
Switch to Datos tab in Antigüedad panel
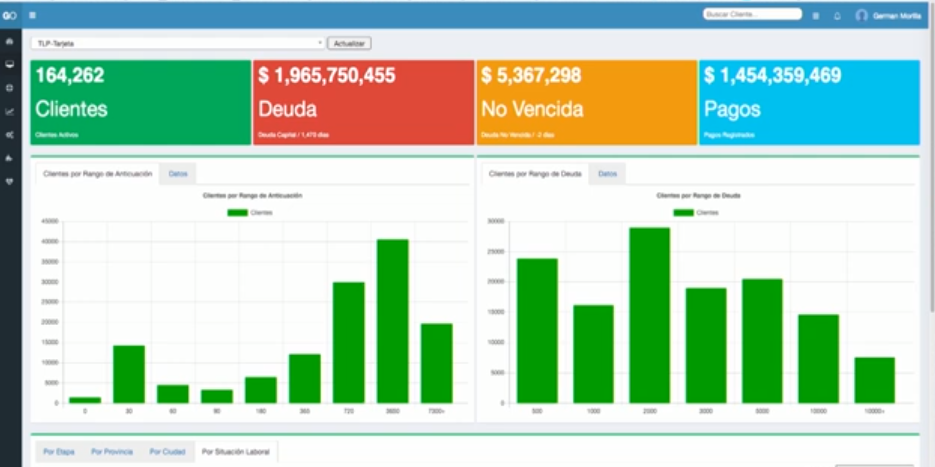(178, 174)
